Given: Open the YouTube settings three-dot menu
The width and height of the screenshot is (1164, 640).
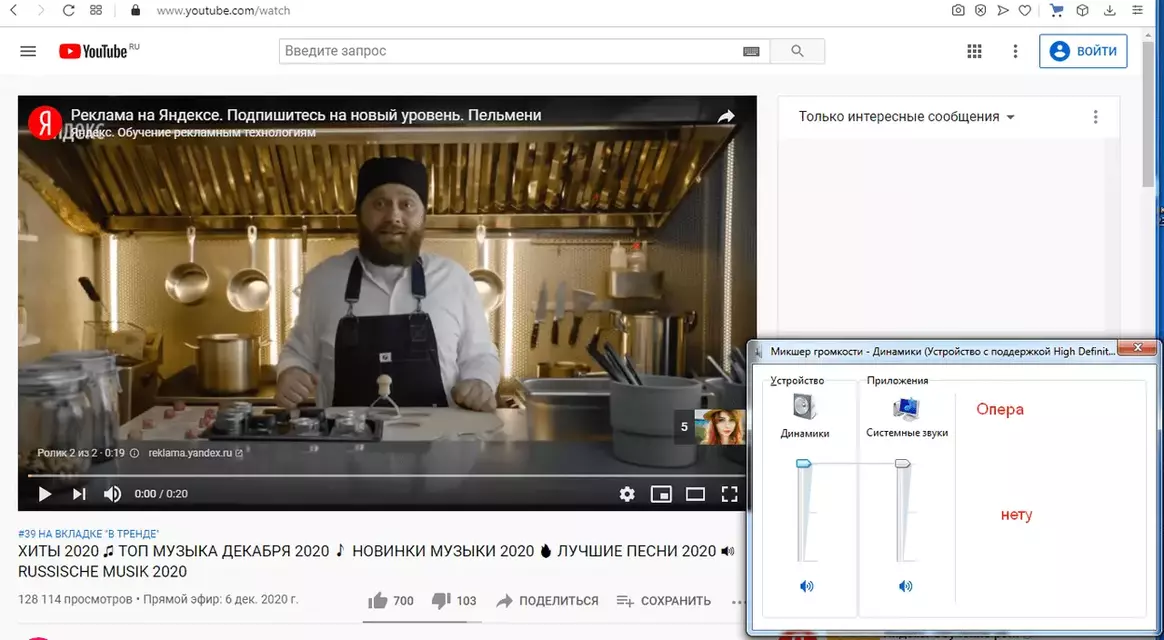Looking at the screenshot, I should click(1016, 51).
